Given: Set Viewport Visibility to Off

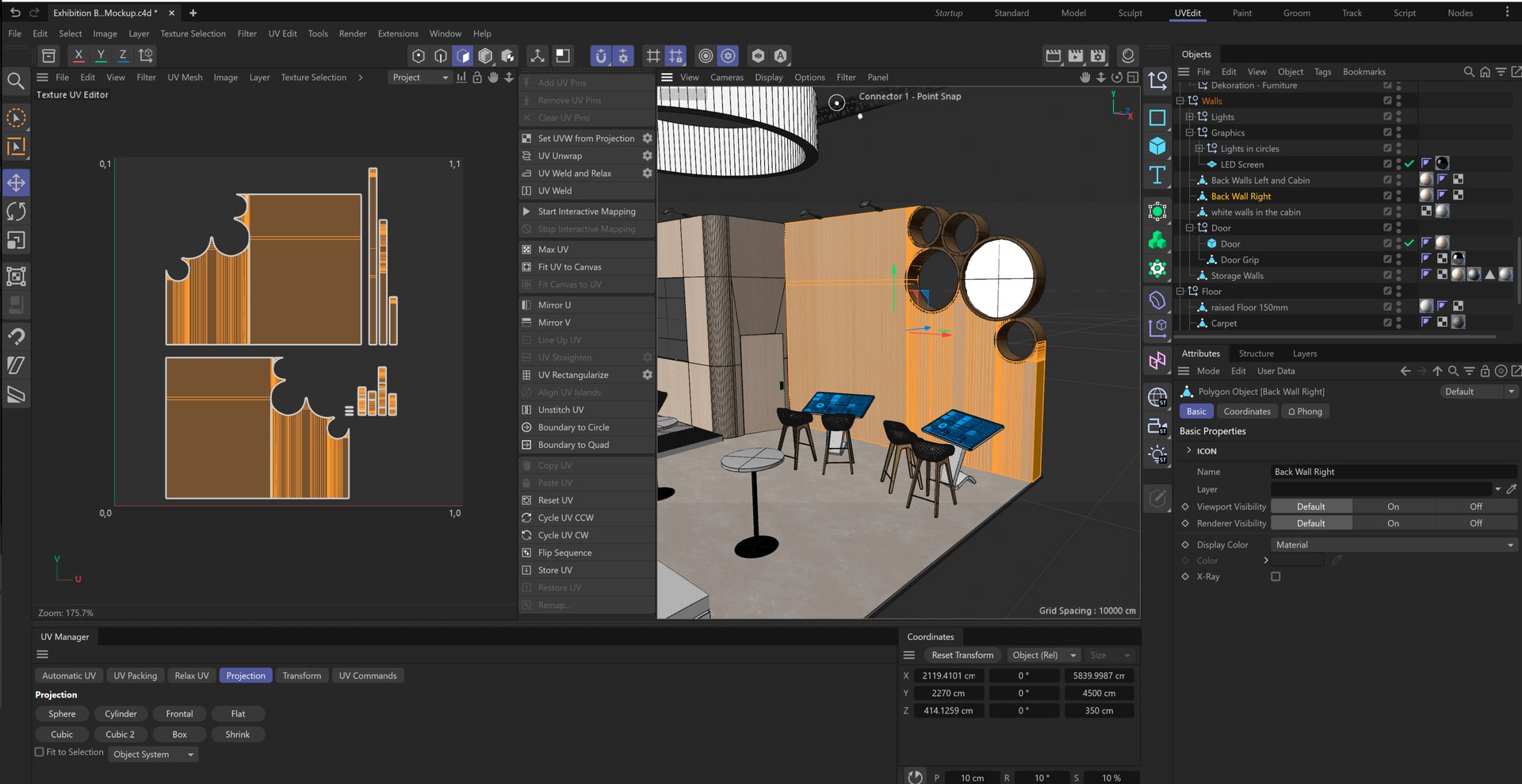Looking at the screenshot, I should [1475, 507].
